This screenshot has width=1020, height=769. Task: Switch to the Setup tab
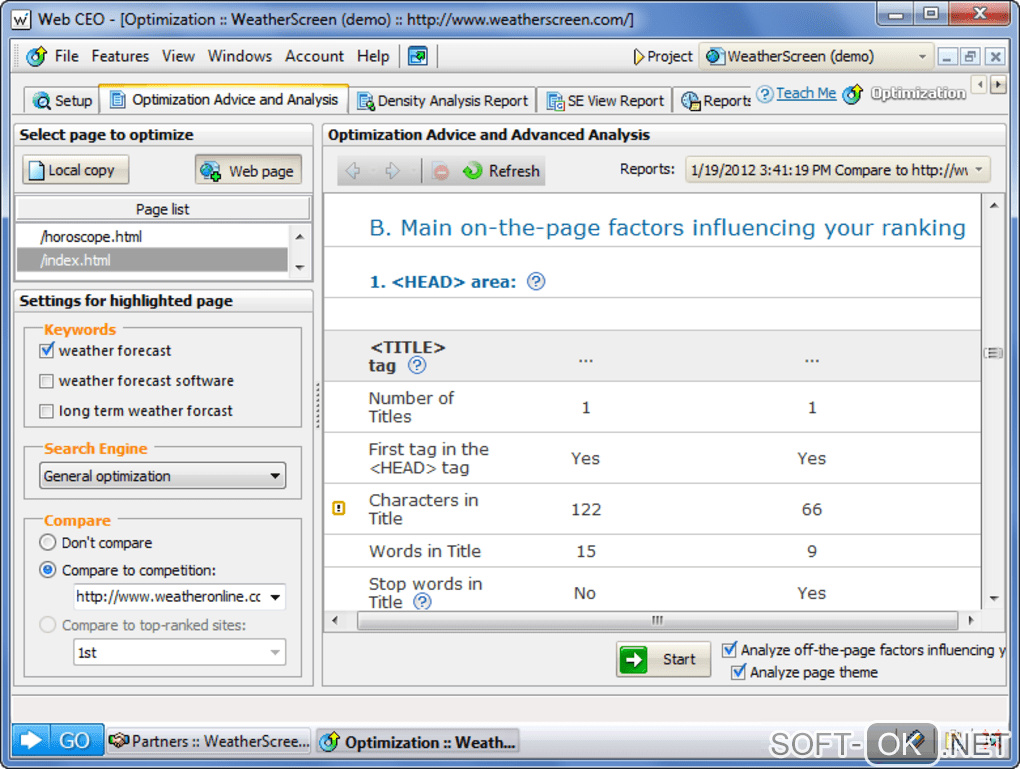[x=62, y=101]
